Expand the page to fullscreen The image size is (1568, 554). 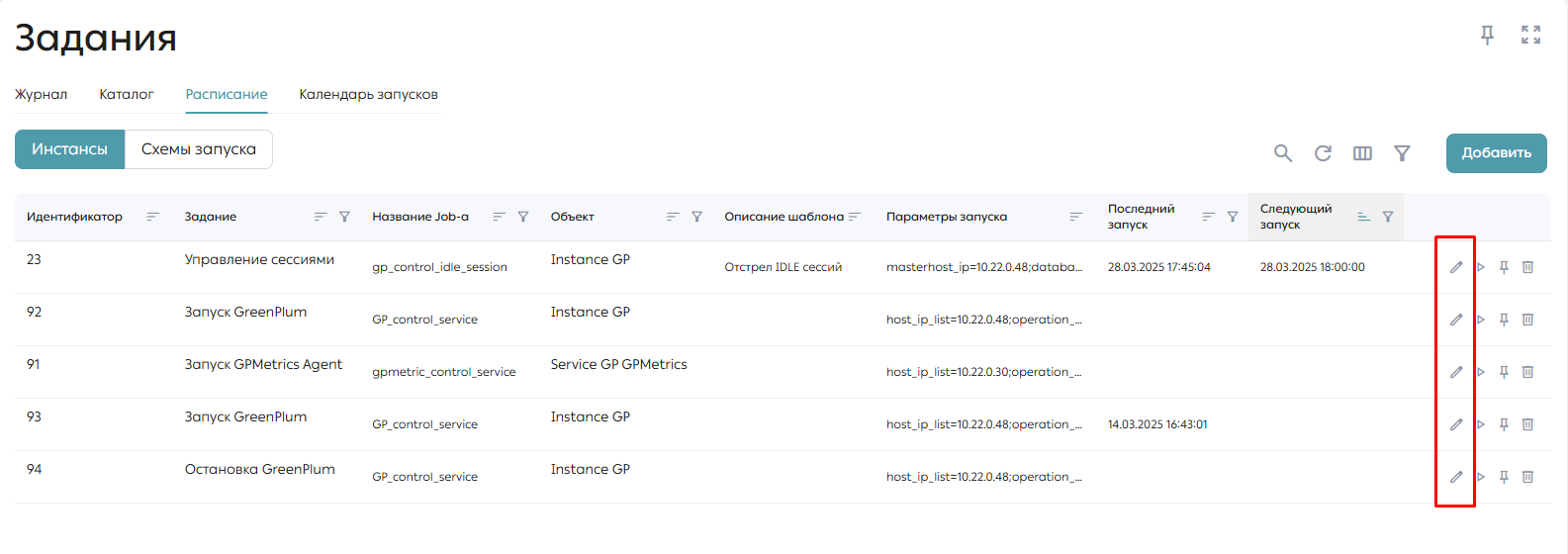(x=1531, y=36)
